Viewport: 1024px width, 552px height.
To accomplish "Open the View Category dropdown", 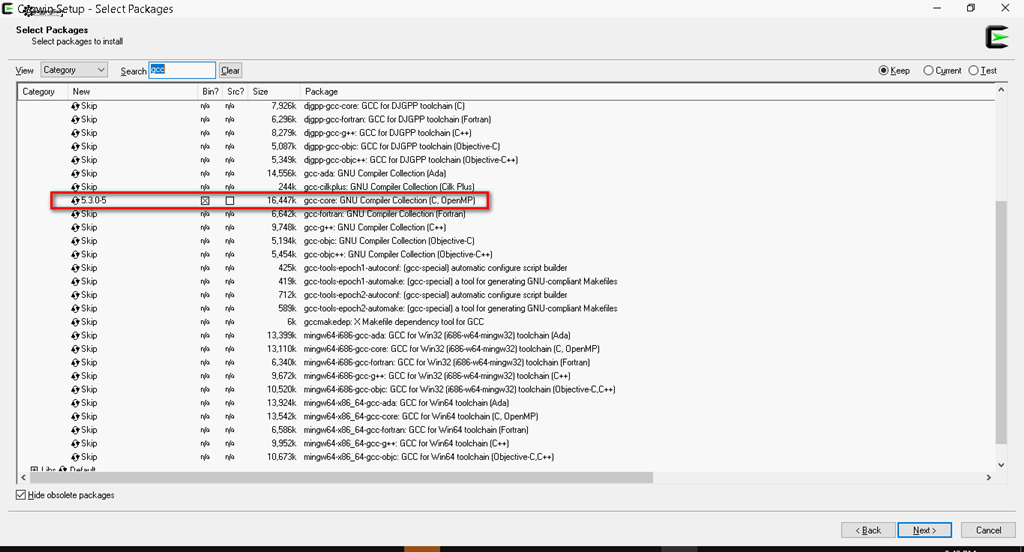I will click(x=74, y=70).
